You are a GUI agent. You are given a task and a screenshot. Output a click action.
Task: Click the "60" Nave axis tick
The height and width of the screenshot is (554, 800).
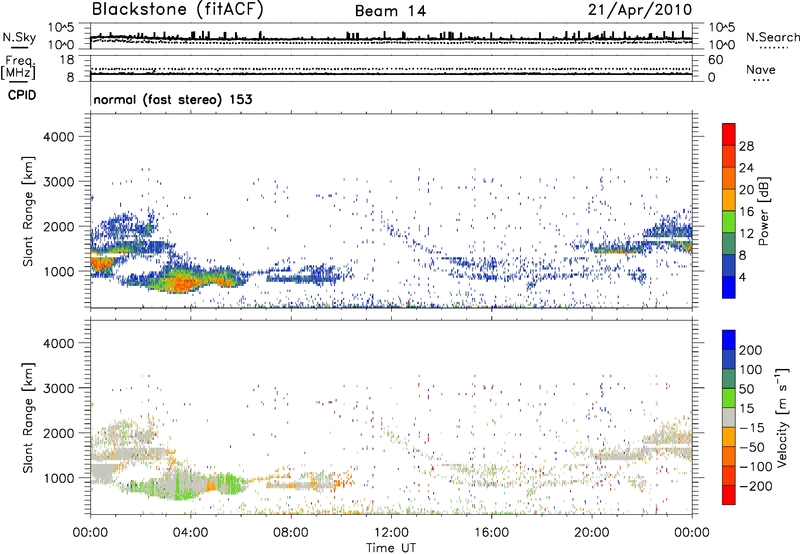(x=715, y=60)
